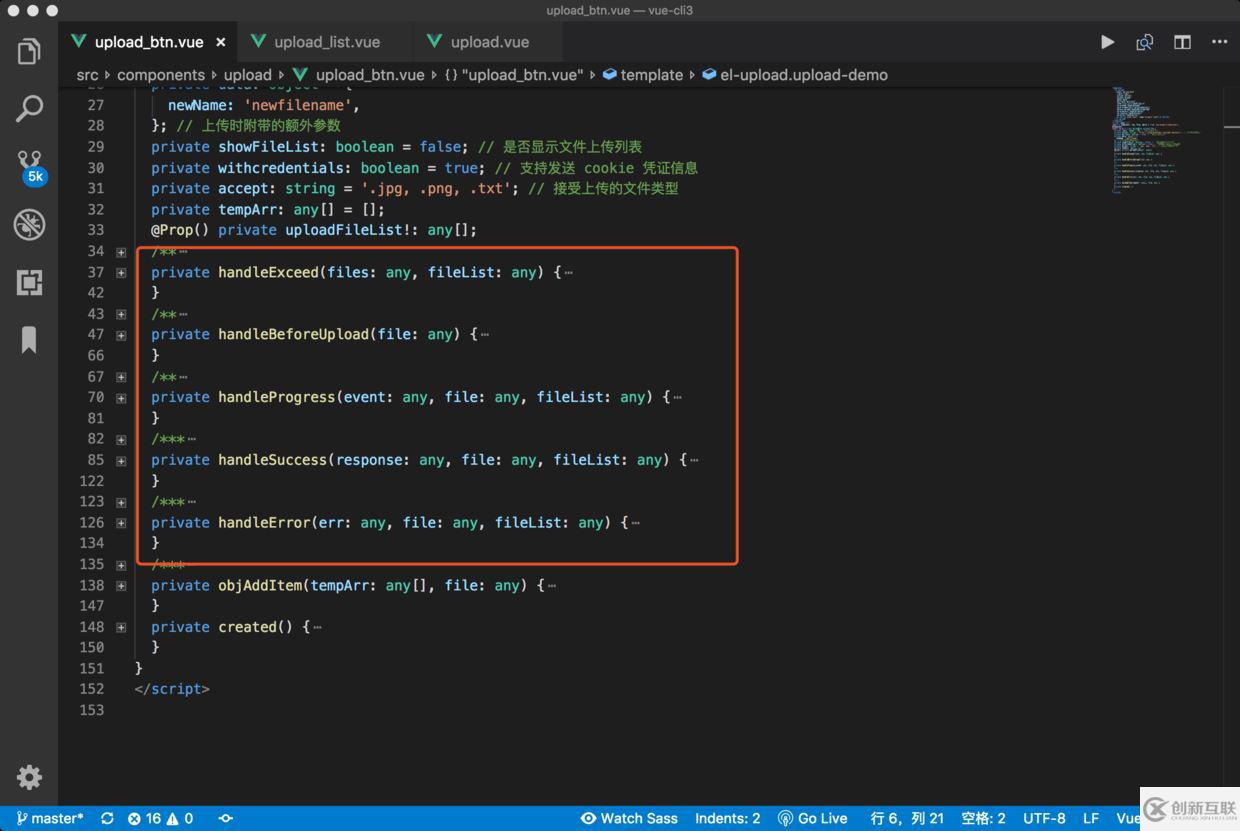Expand the folded created method
Image resolution: width=1240 pixels, height=831 pixels.
point(121,627)
